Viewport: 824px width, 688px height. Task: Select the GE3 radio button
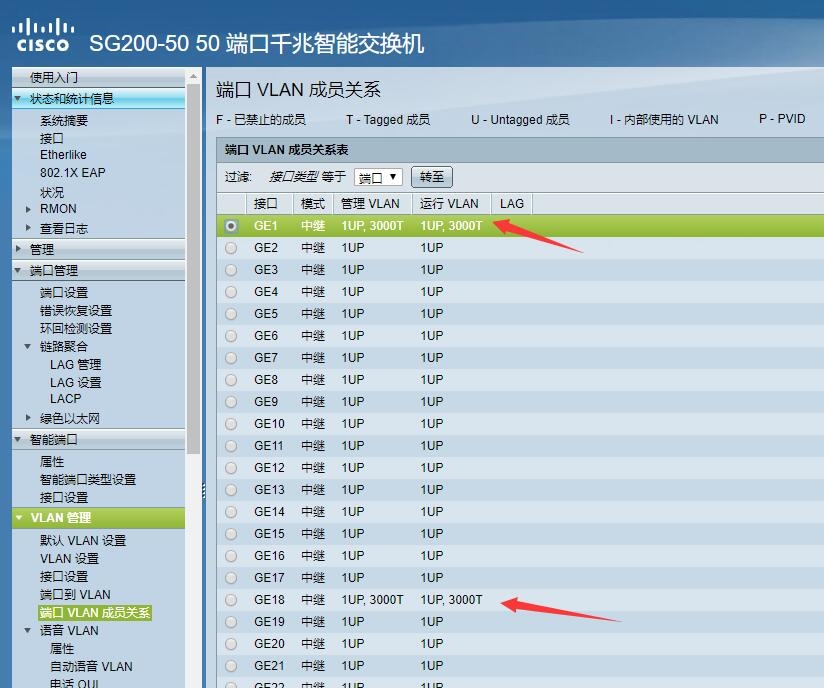[x=231, y=270]
